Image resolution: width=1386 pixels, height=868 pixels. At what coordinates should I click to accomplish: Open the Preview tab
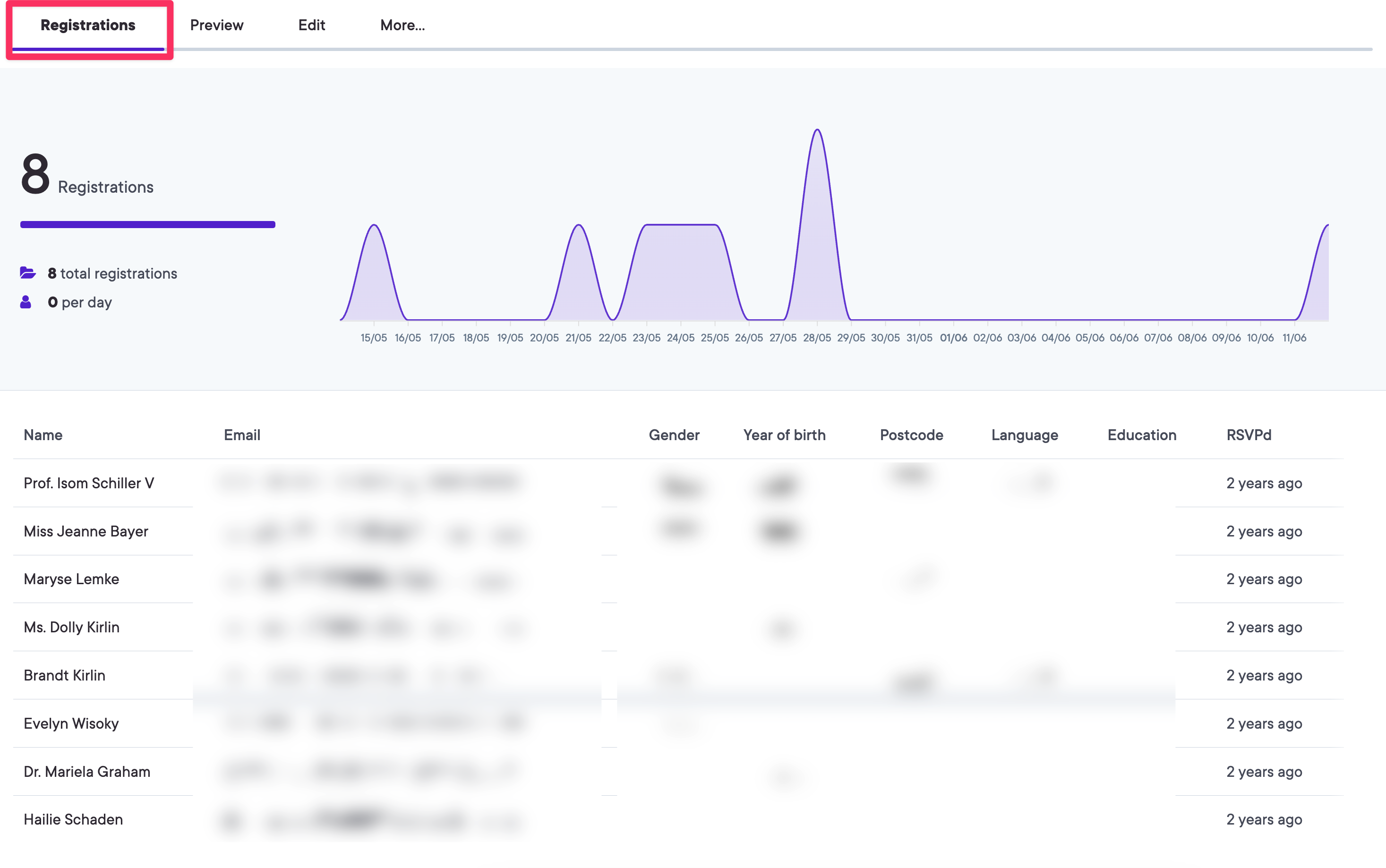[217, 25]
